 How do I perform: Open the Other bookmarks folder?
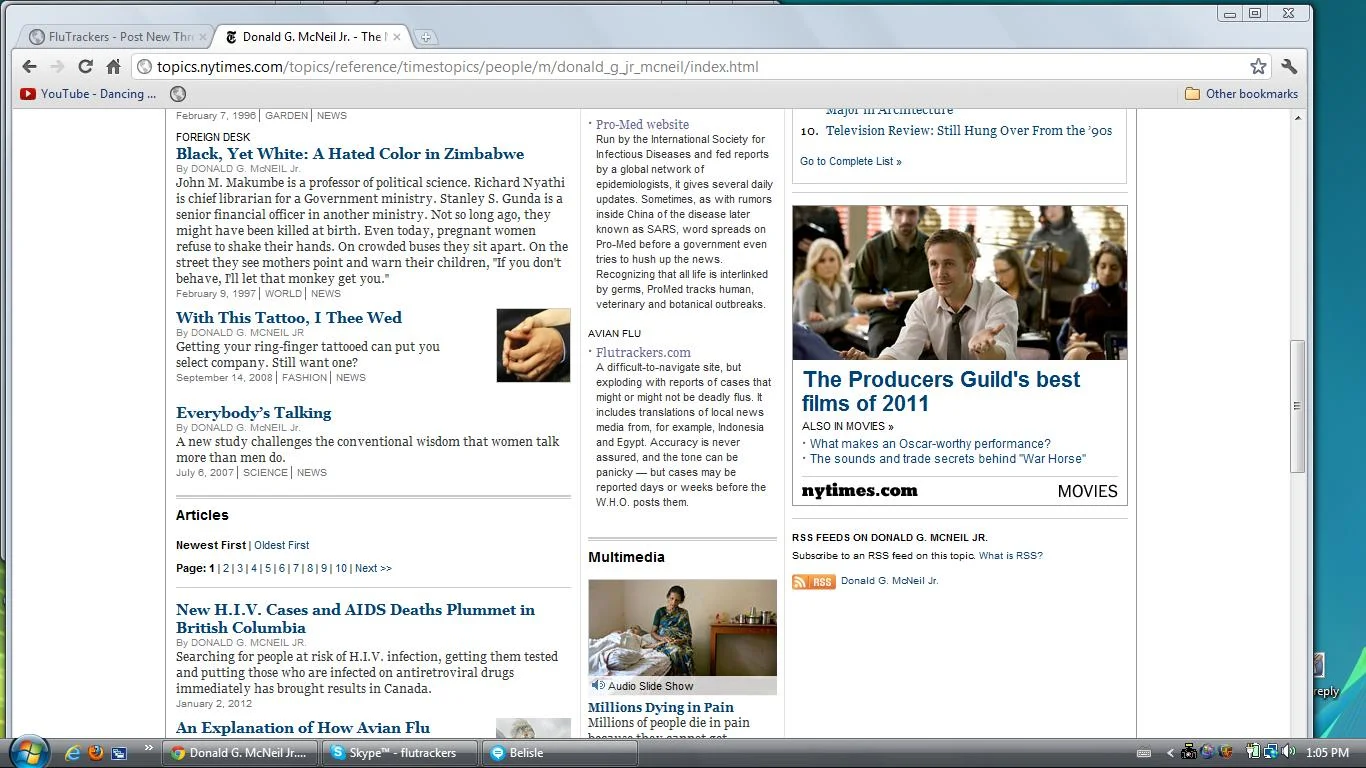tap(1241, 94)
